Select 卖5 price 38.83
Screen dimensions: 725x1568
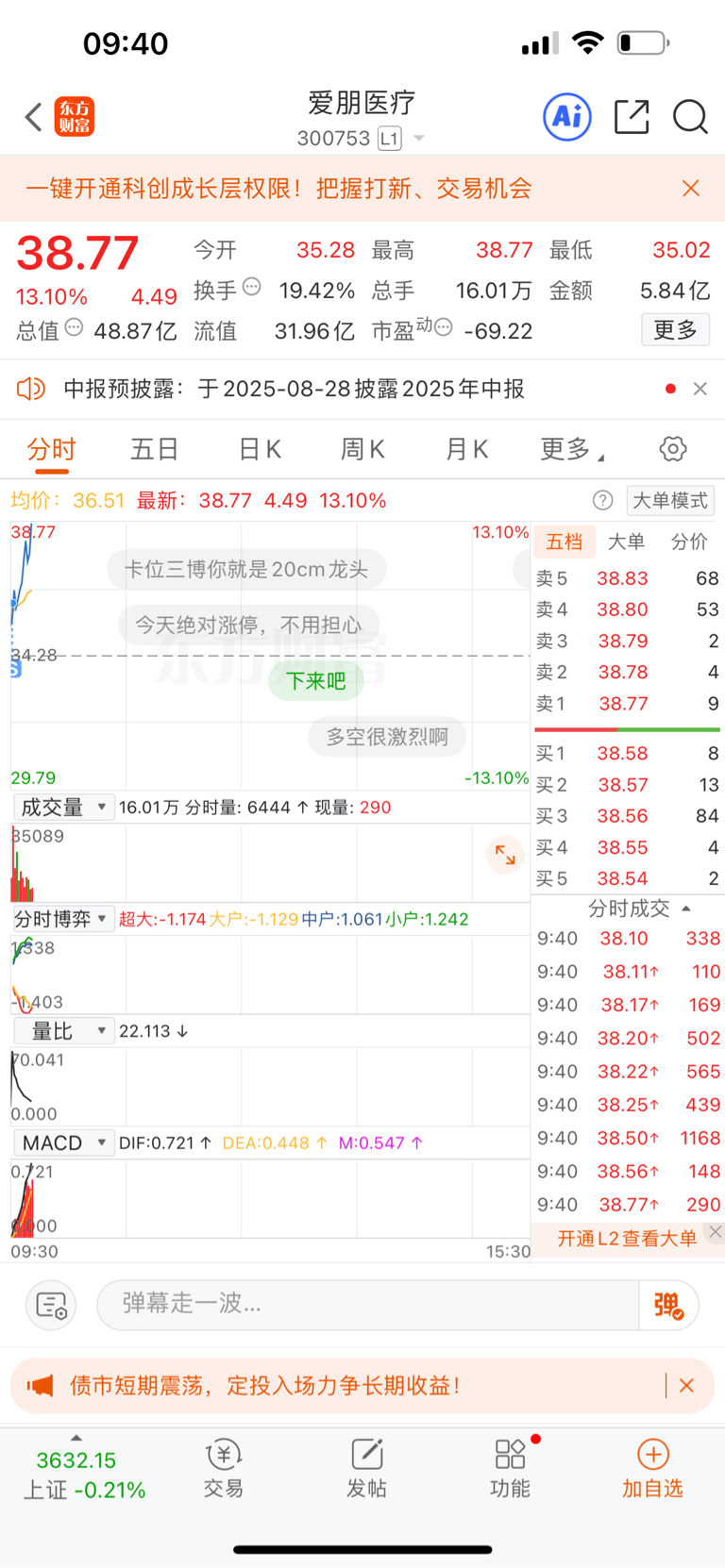click(622, 578)
